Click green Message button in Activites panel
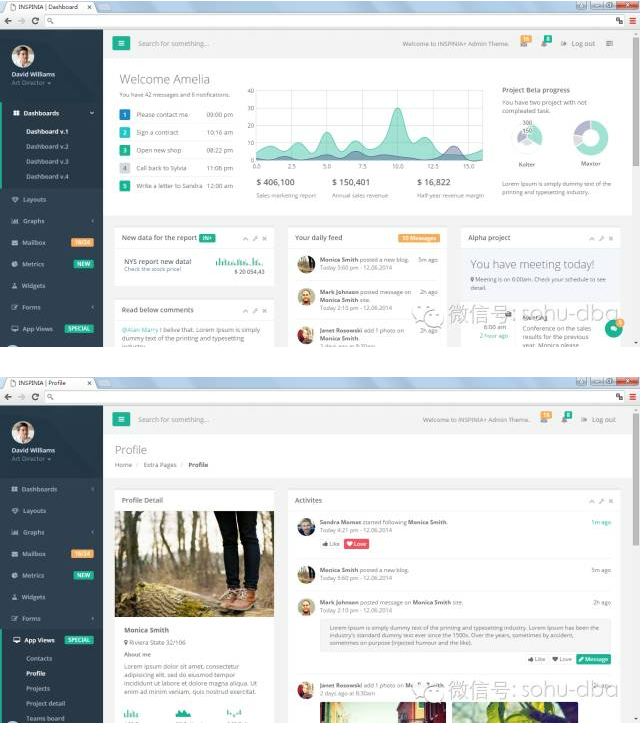The image size is (642, 730). click(594, 660)
